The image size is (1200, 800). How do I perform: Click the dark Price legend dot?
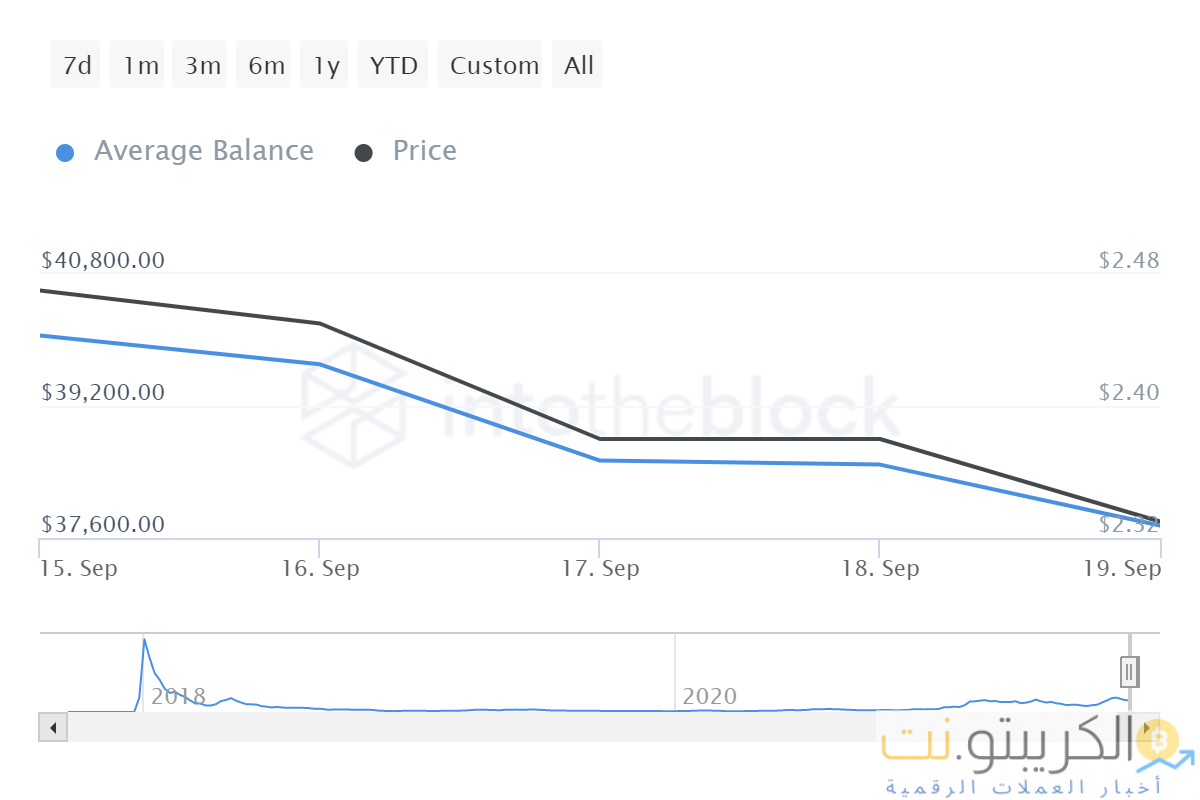[364, 153]
